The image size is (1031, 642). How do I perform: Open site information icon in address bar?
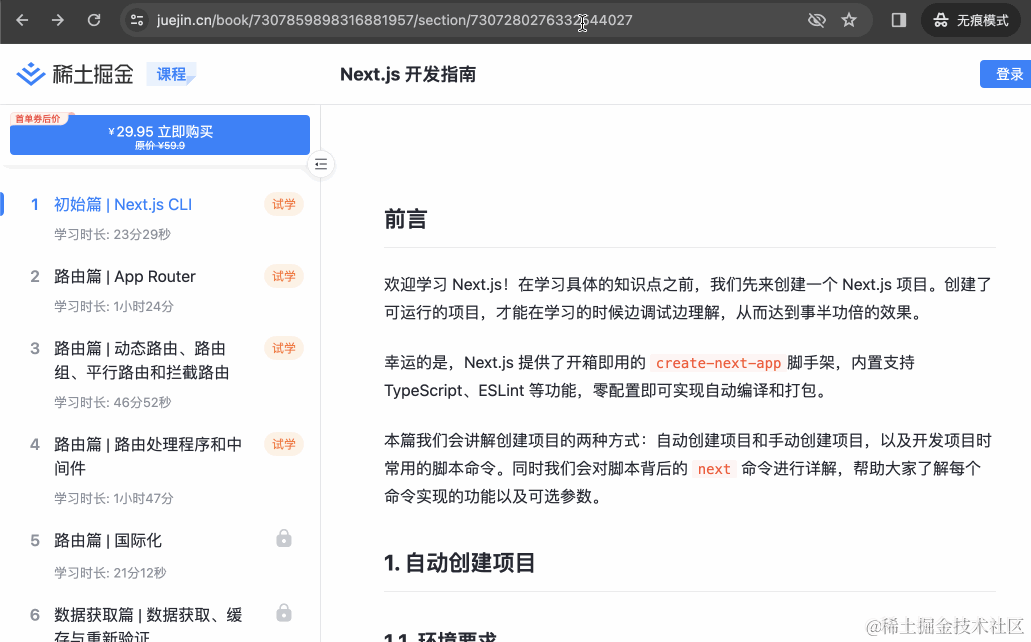137,20
